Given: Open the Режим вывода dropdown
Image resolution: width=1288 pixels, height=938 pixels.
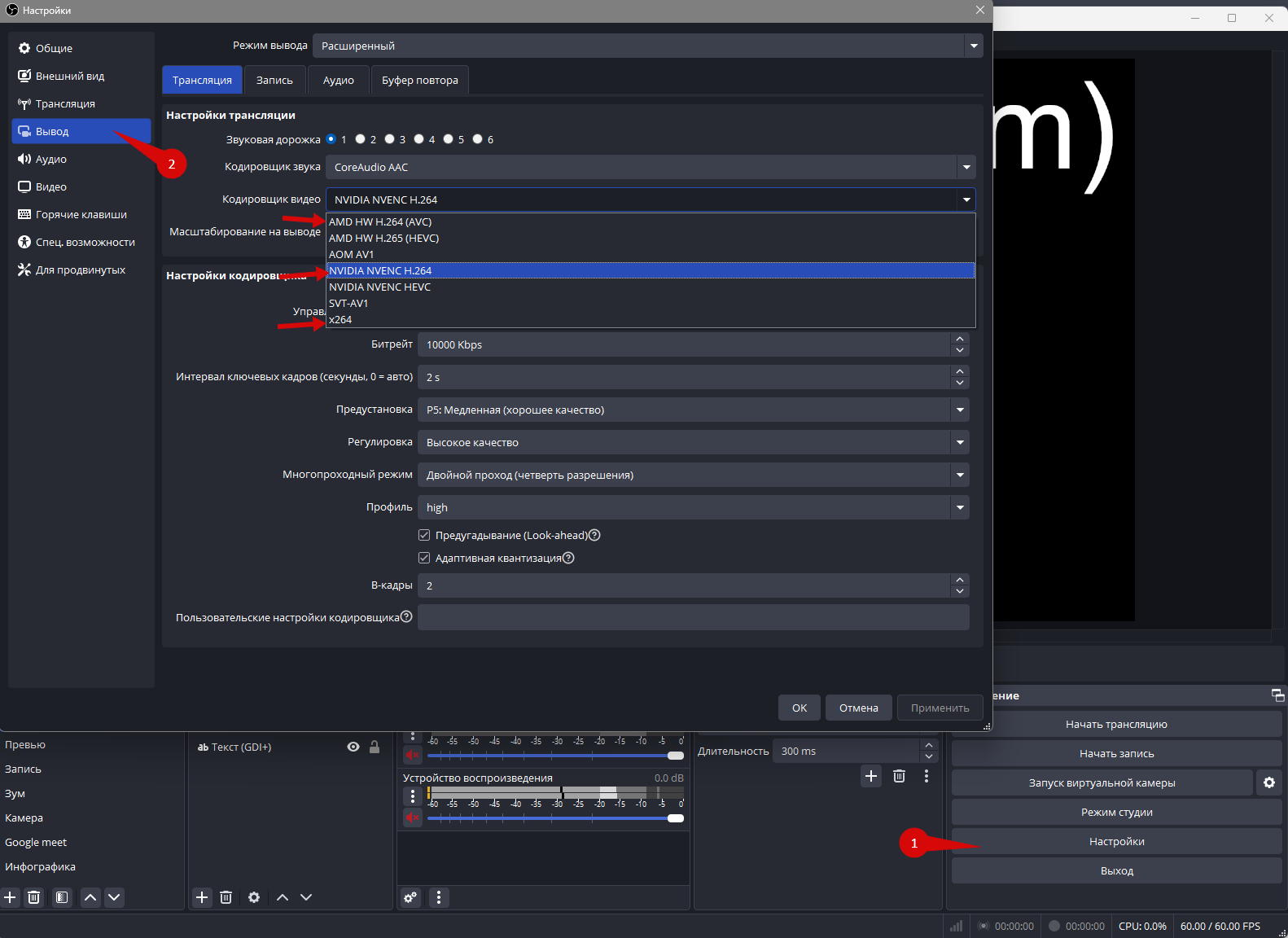Looking at the screenshot, I should pyautogui.click(x=648, y=46).
